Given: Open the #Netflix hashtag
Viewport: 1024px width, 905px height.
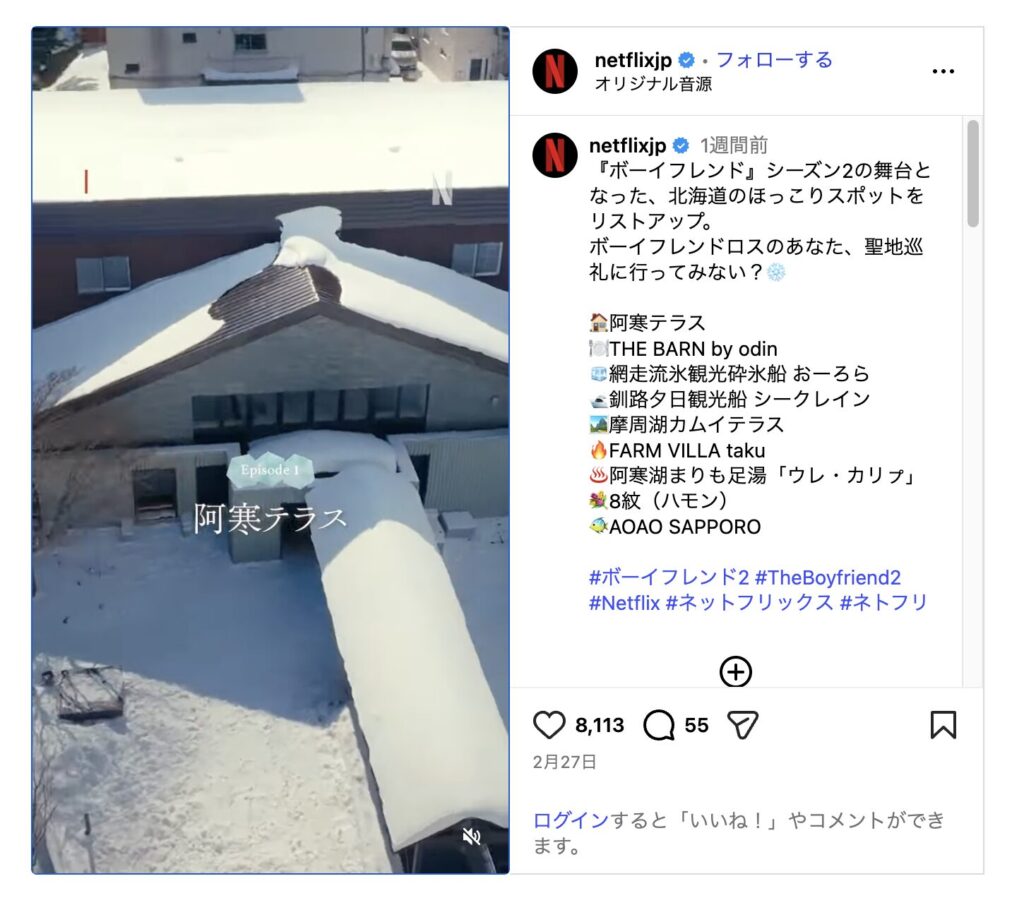Looking at the screenshot, I should point(624,603).
